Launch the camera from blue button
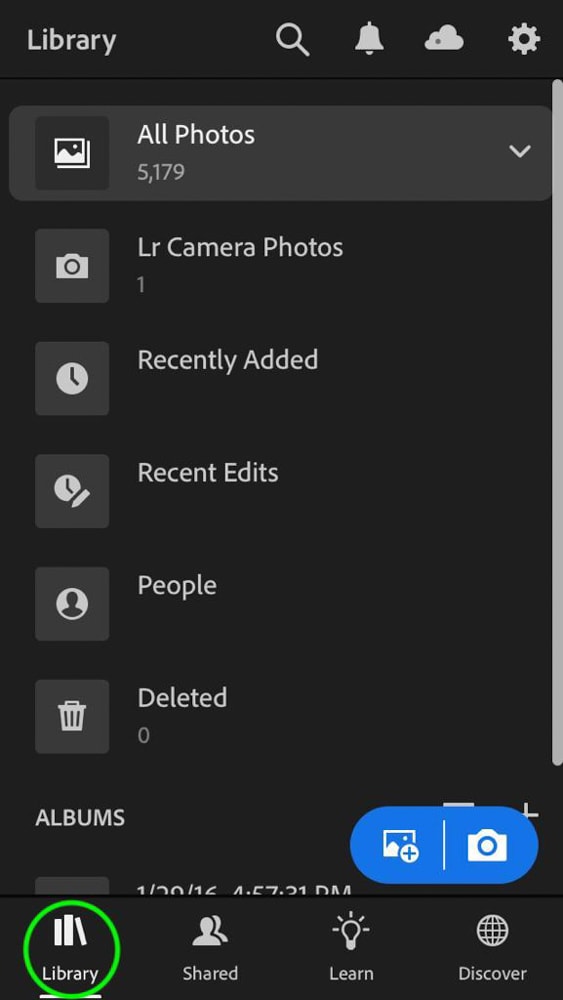563x1000 pixels. point(487,846)
